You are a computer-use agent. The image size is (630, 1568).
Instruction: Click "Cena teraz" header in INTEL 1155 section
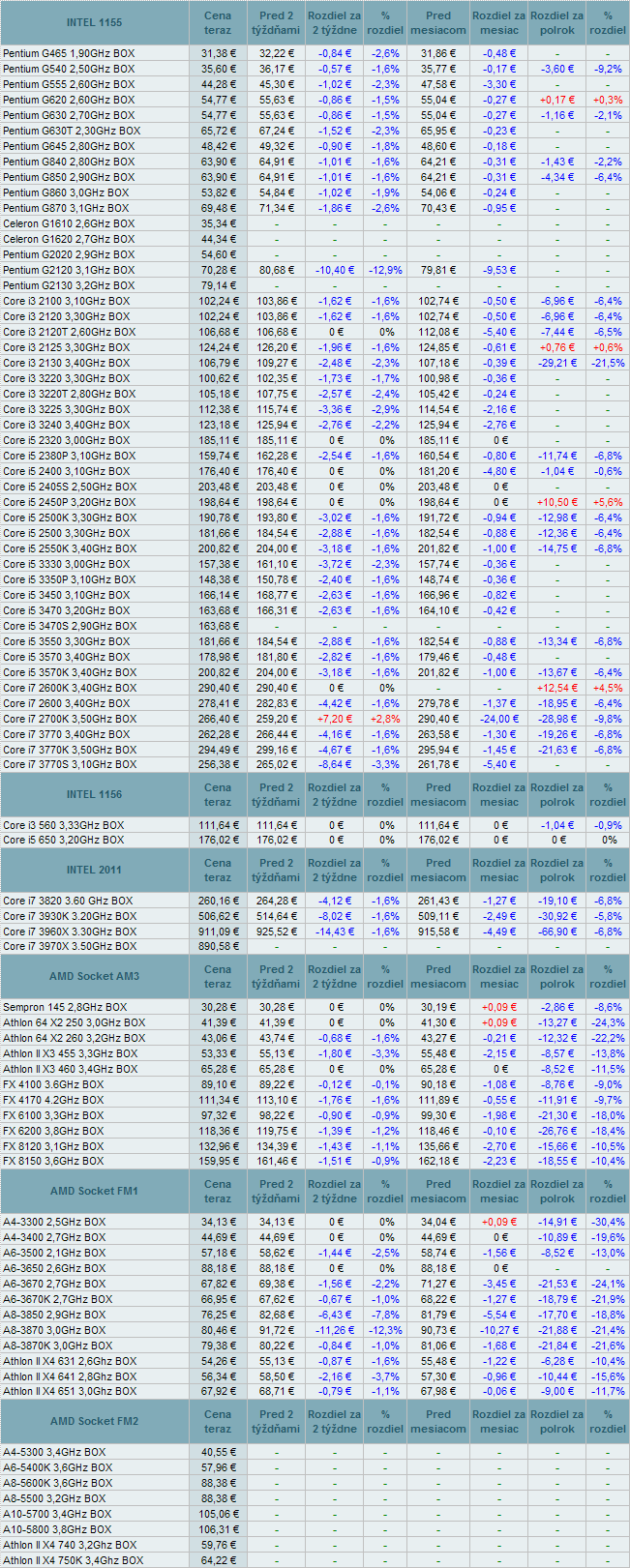(x=218, y=22)
